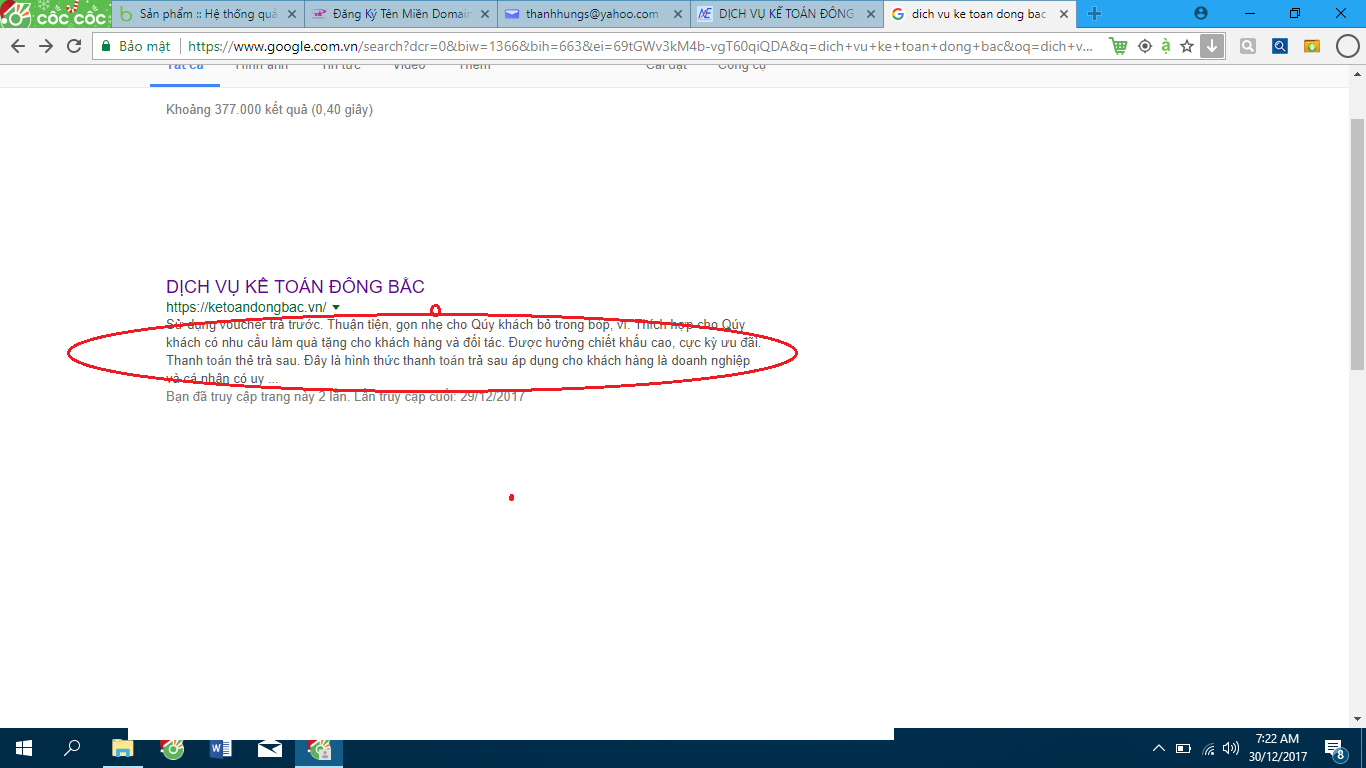Close the yahoo mail tab
1366x768 pixels.
(677, 14)
